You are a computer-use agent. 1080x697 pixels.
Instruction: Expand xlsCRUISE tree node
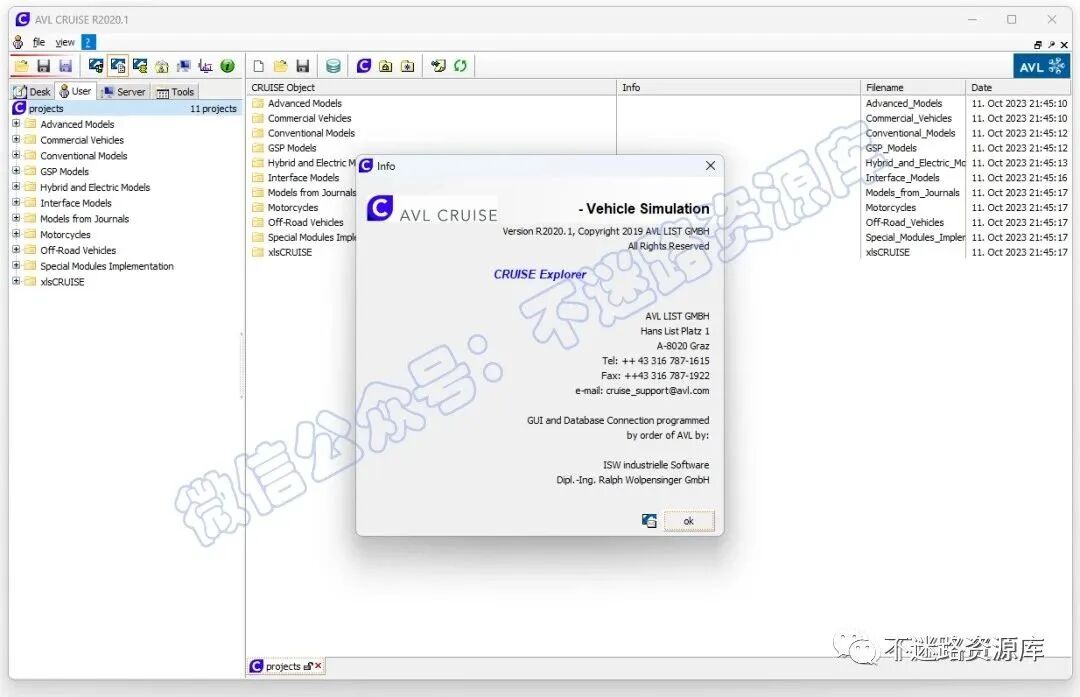pyautogui.click(x=16, y=282)
